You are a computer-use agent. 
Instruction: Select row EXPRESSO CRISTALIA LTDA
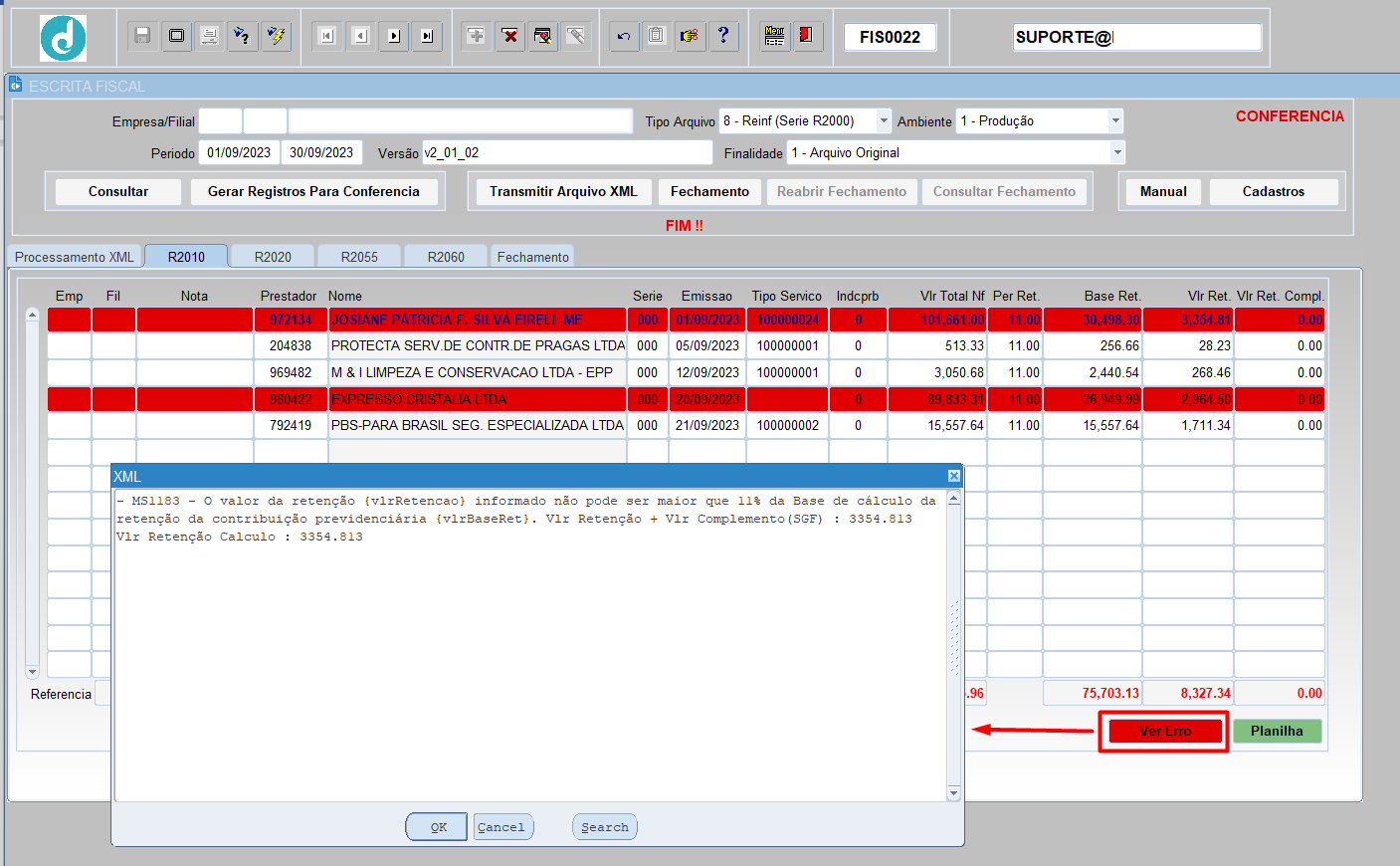point(686,399)
